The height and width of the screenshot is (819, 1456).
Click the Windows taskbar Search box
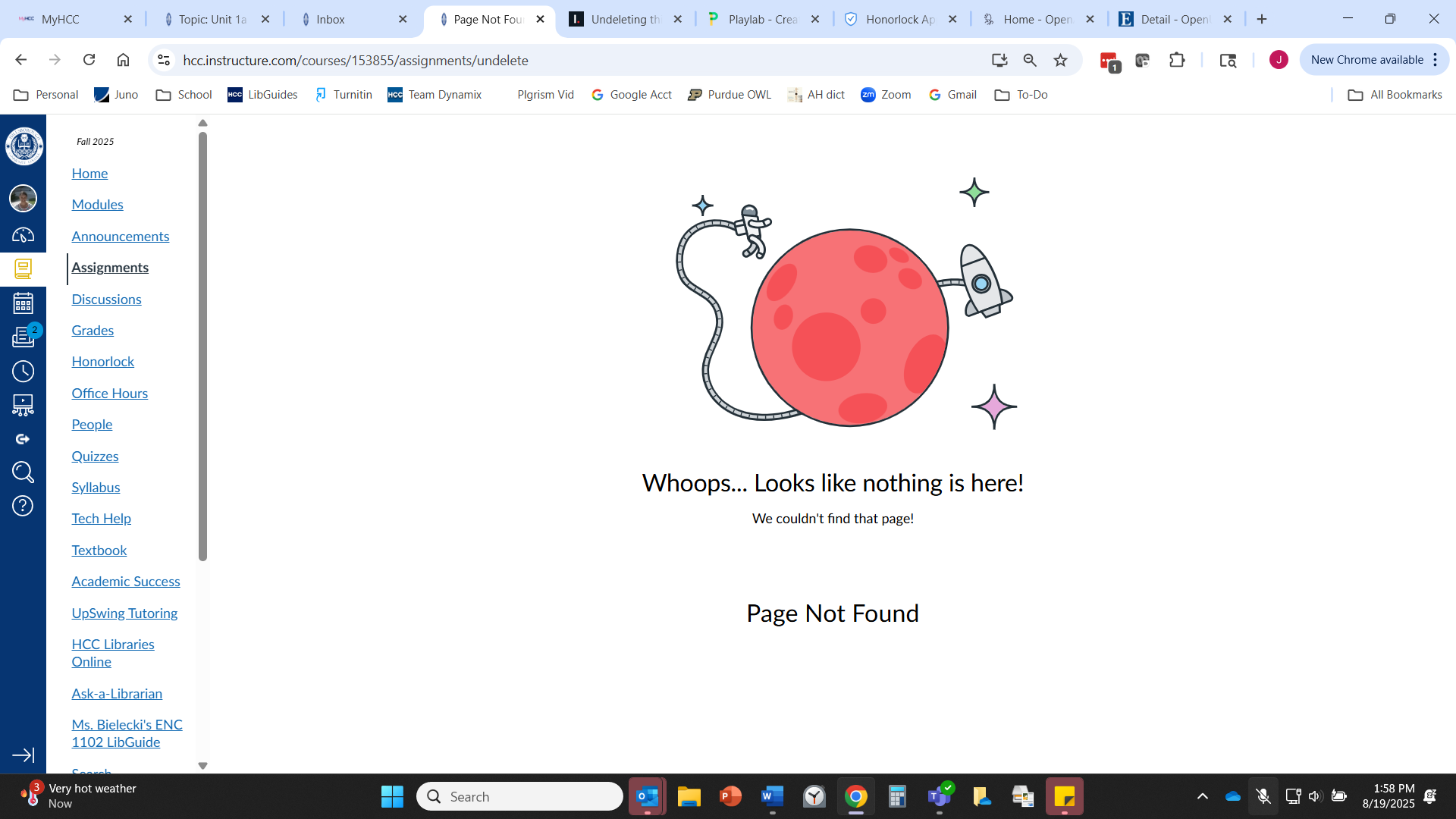520,796
